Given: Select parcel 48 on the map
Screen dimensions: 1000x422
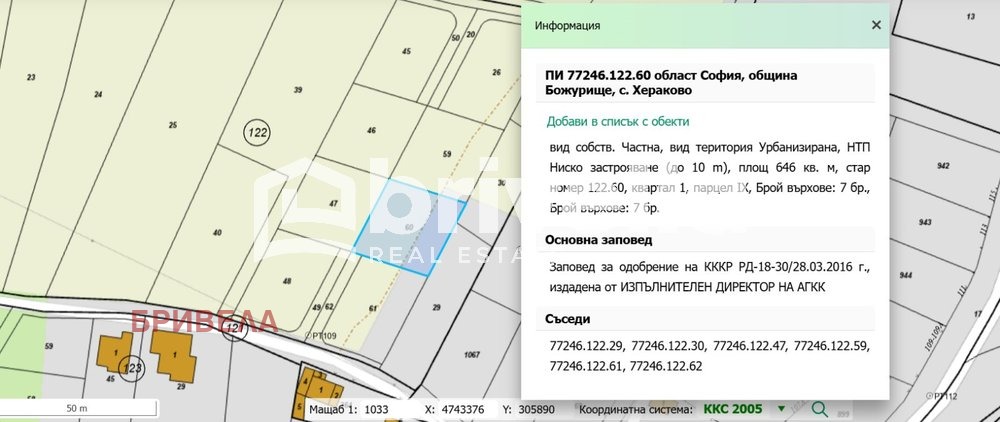Looking at the screenshot, I should point(287,281).
